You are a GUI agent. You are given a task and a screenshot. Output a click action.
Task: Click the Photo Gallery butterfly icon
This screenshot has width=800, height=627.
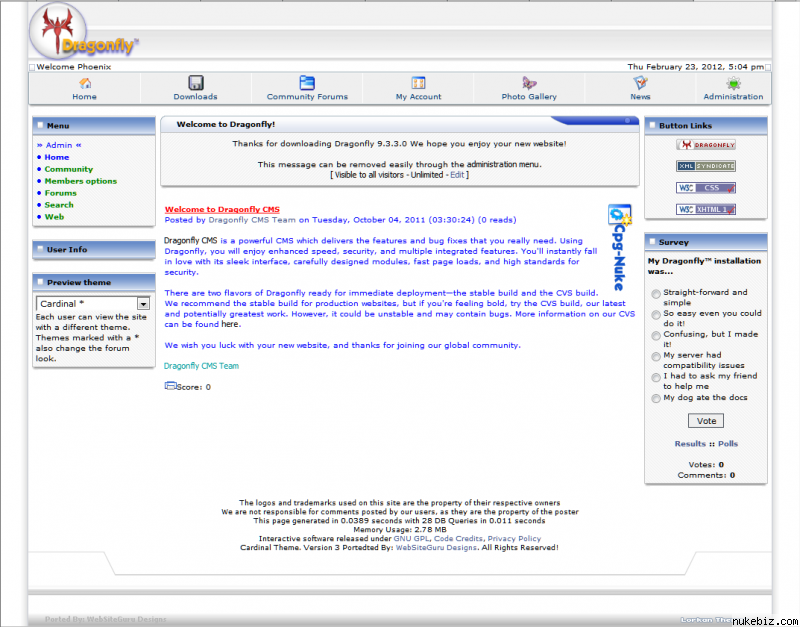click(529, 83)
